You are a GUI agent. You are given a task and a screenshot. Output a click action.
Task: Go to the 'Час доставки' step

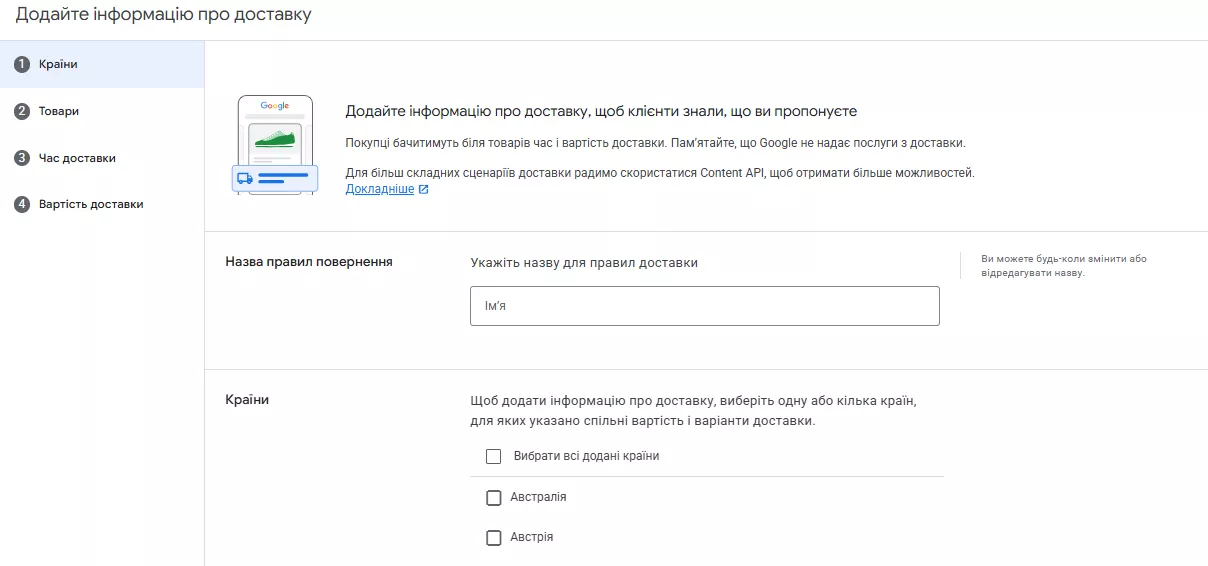pyautogui.click(x=77, y=158)
